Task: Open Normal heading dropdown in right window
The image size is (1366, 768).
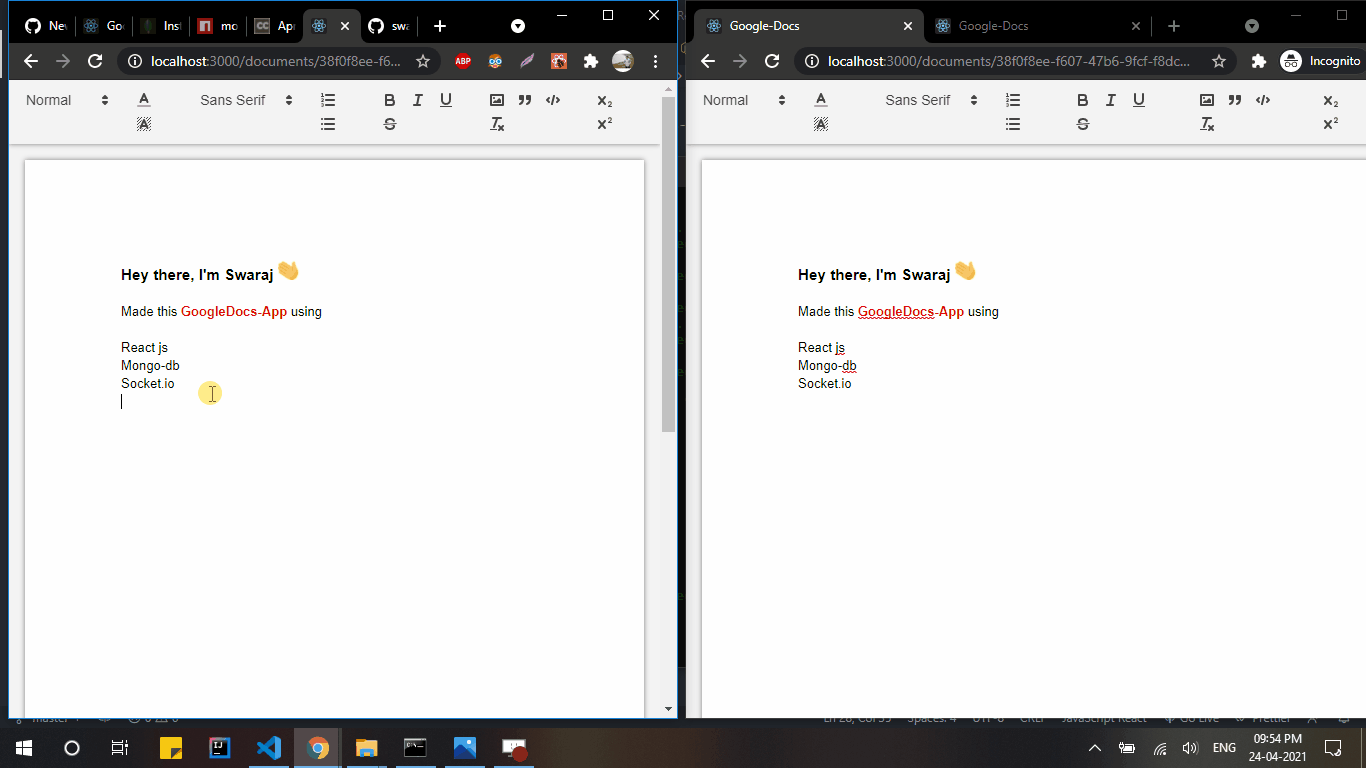Action: [x=744, y=100]
